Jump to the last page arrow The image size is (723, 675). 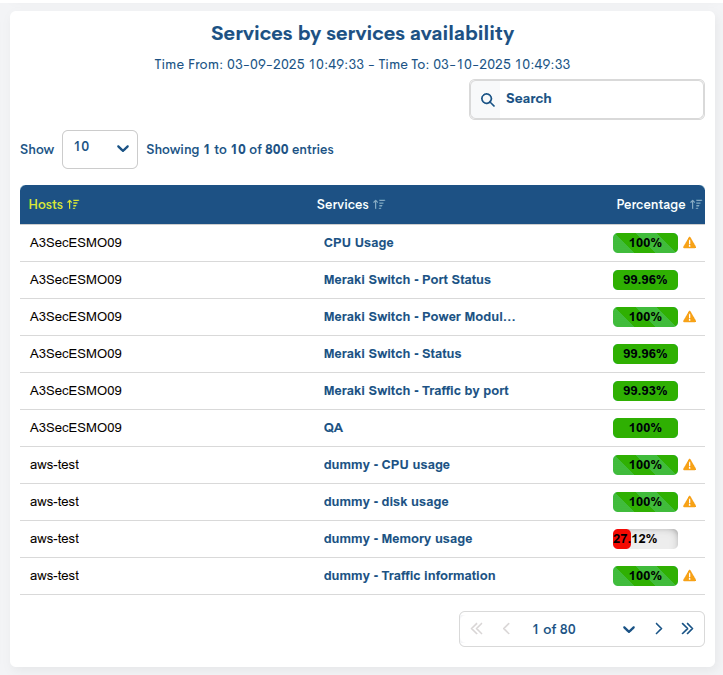tap(687, 629)
